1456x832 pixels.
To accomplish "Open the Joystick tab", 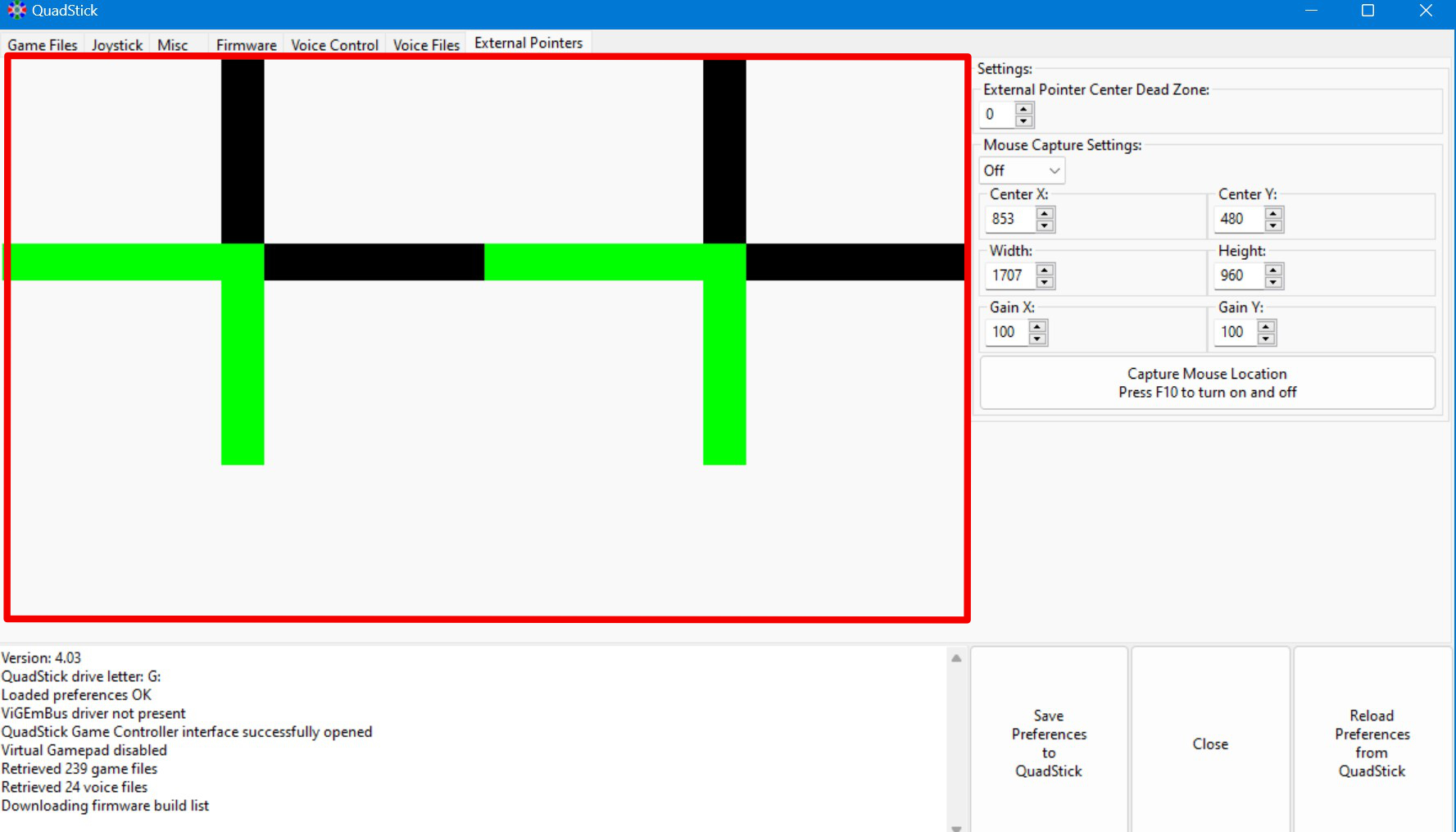I will point(117,45).
